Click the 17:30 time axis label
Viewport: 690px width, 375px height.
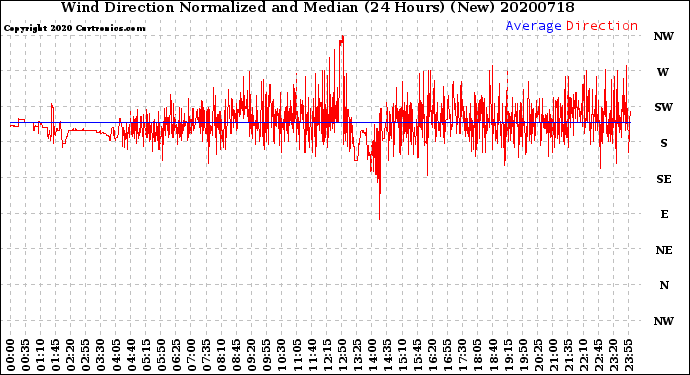click(x=462, y=355)
